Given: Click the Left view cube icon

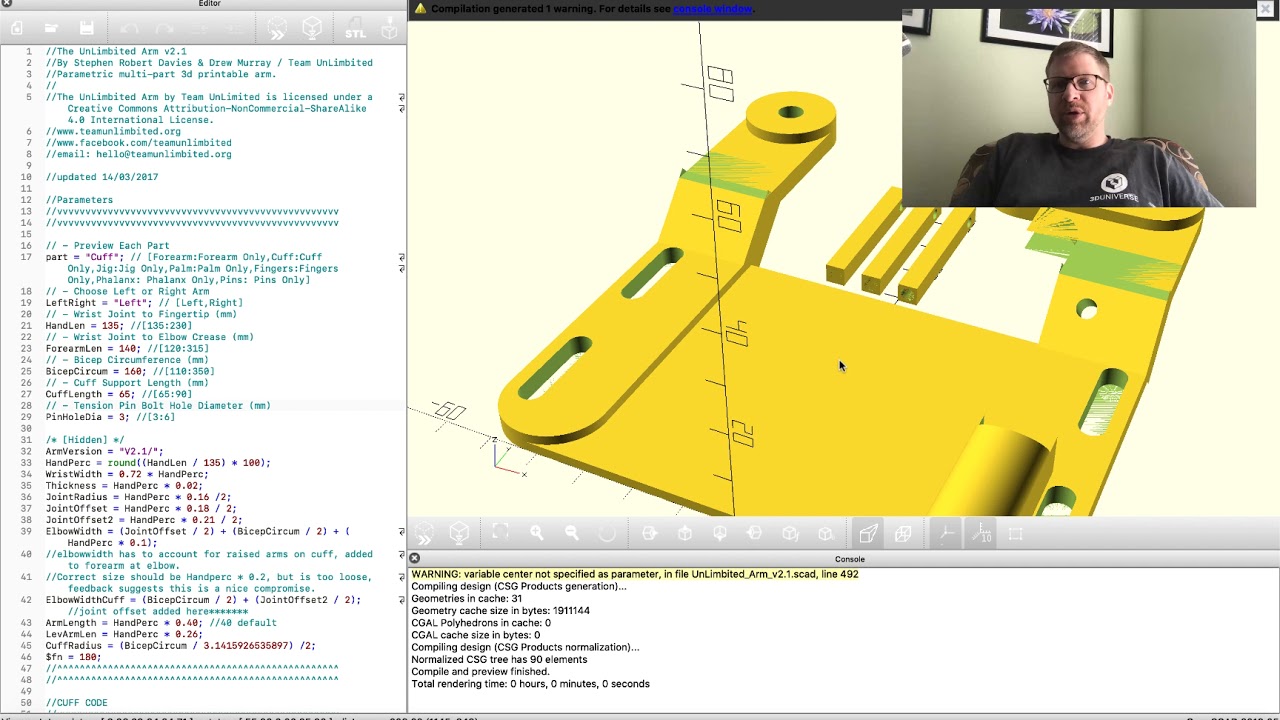Looking at the screenshot, I should [755, 534].
